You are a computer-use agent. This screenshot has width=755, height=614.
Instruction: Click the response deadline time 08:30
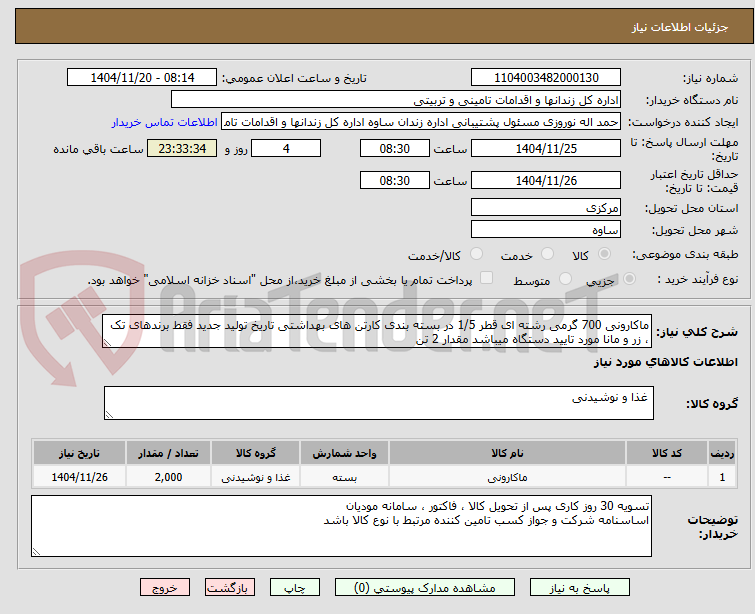(x=395, y=148)
